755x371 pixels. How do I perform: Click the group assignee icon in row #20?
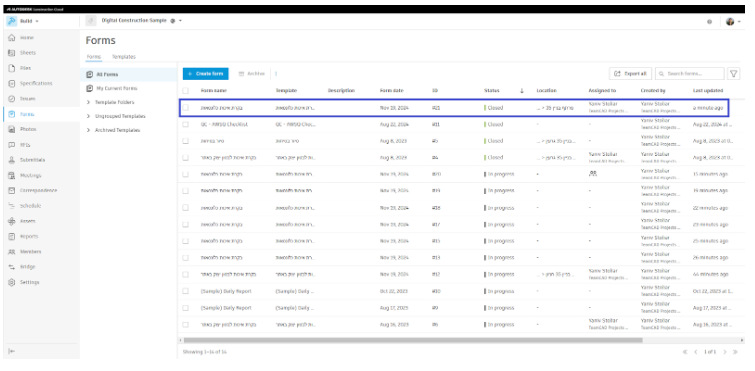pos(592,174)
